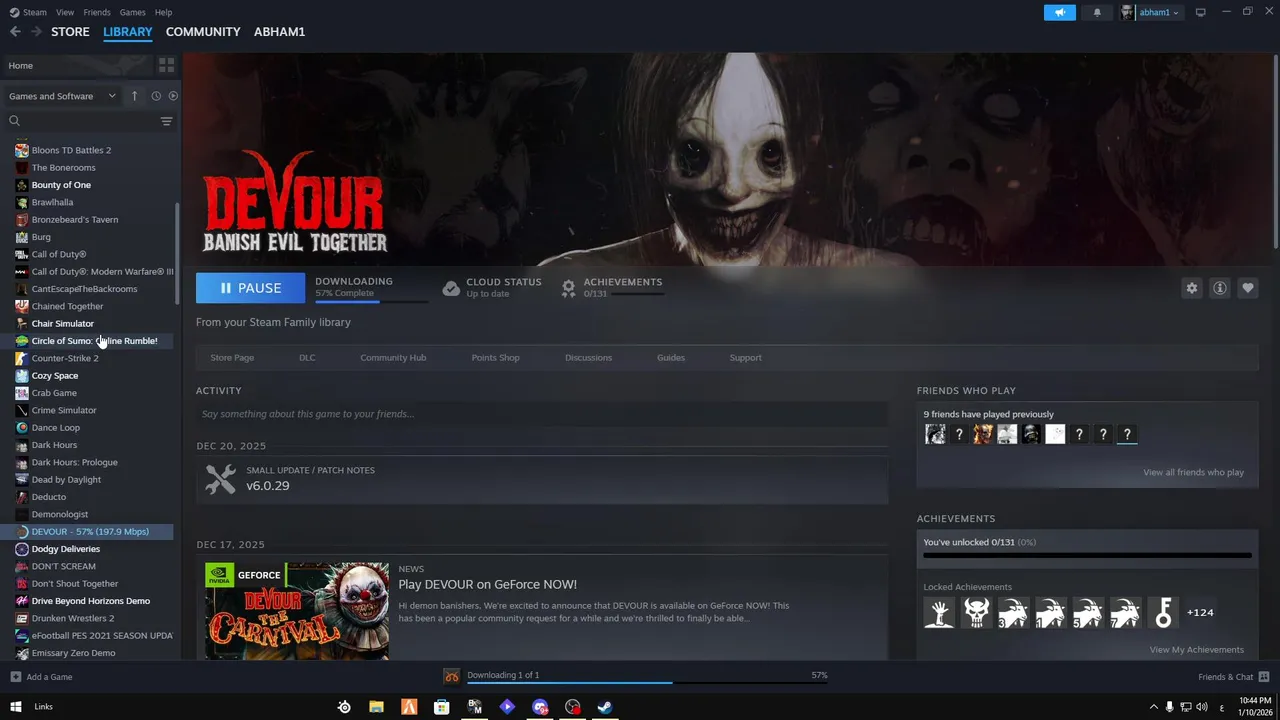Open the Windows Start button

pyautogui.click(x=15, y=707)
